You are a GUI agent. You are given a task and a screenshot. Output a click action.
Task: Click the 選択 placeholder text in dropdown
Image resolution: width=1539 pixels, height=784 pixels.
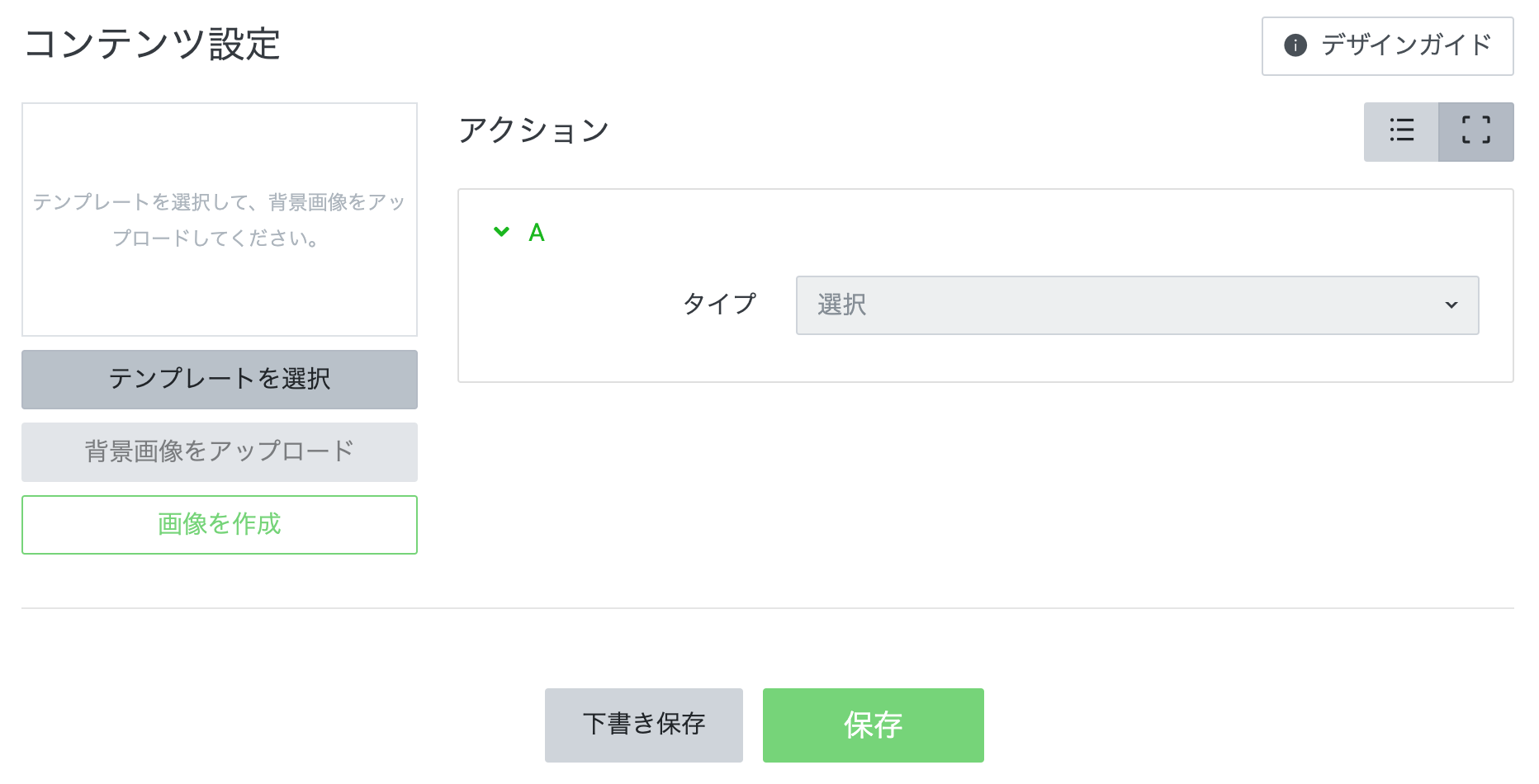pyautogui.click(x=841, y=305)
